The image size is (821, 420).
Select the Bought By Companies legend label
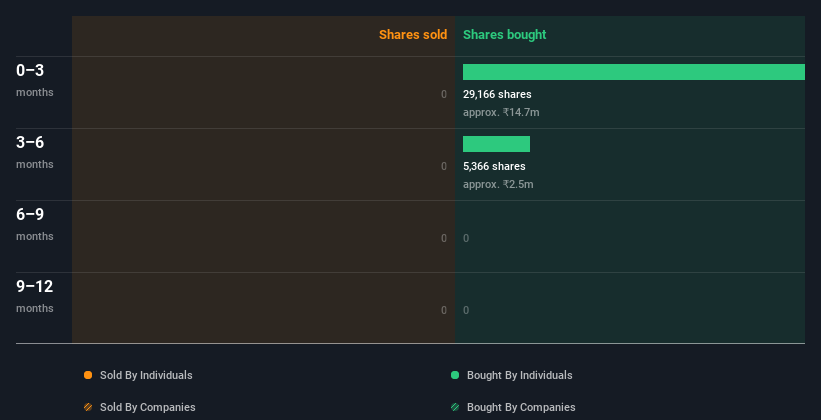(x=521, y=407)
